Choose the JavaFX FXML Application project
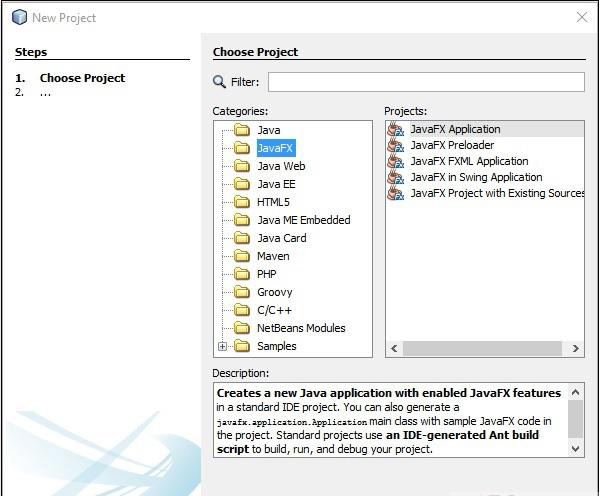The width and height of the screenshot is (600, 496). 470,162
